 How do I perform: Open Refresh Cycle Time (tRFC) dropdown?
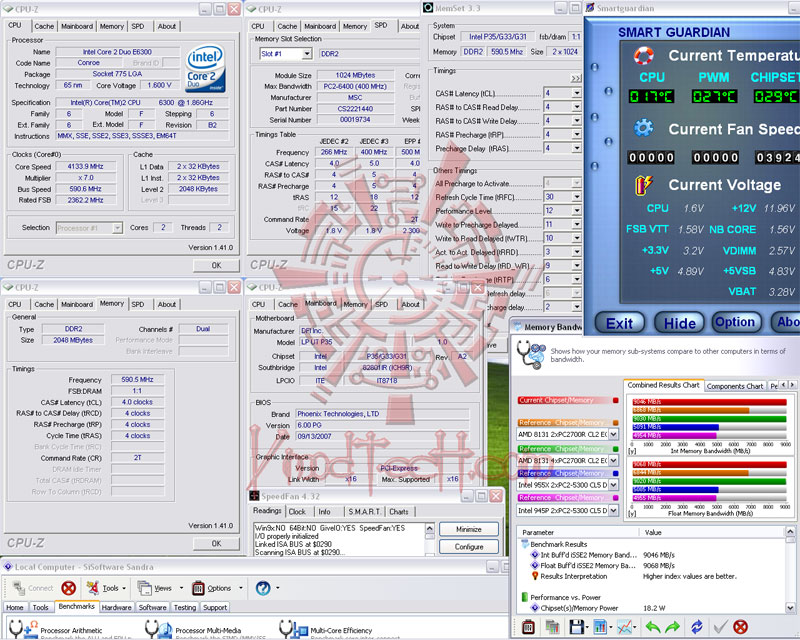point(576,197)
